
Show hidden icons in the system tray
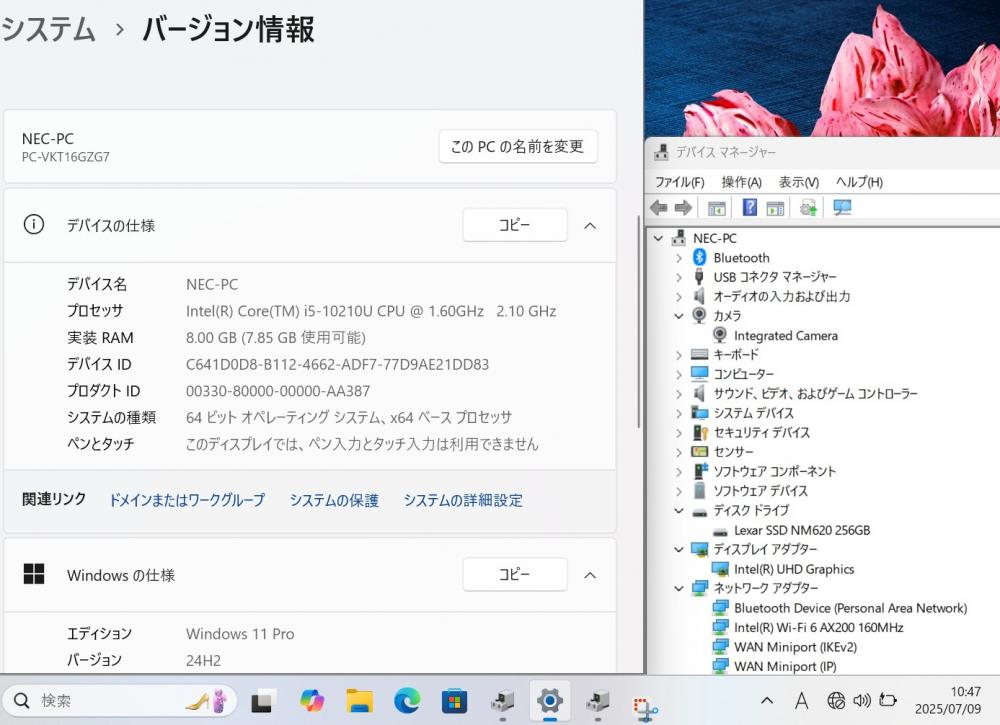coord(767,701)
